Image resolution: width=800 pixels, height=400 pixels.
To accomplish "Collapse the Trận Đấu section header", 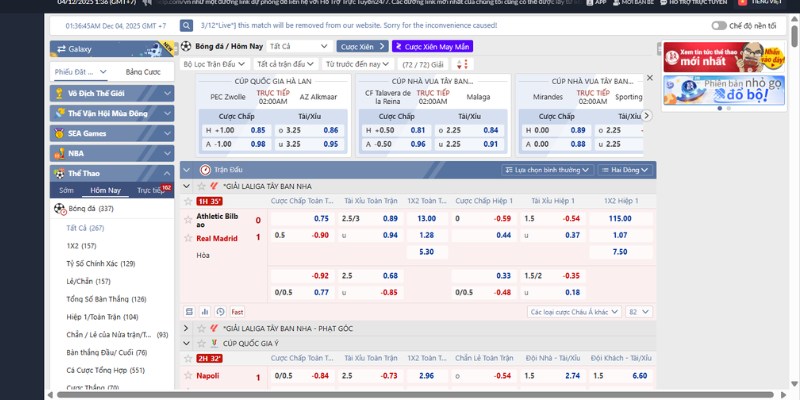I will click(186, 169).
